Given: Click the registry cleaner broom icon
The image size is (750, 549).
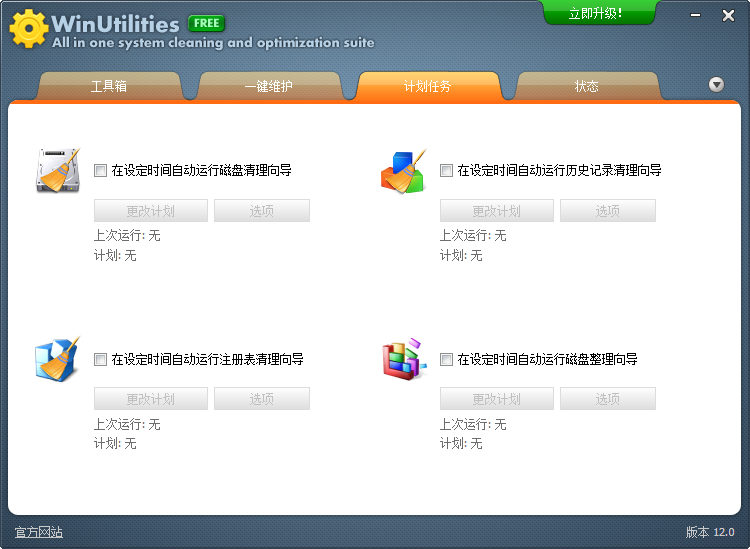Looking at the screenshot, I should point(58,359).
